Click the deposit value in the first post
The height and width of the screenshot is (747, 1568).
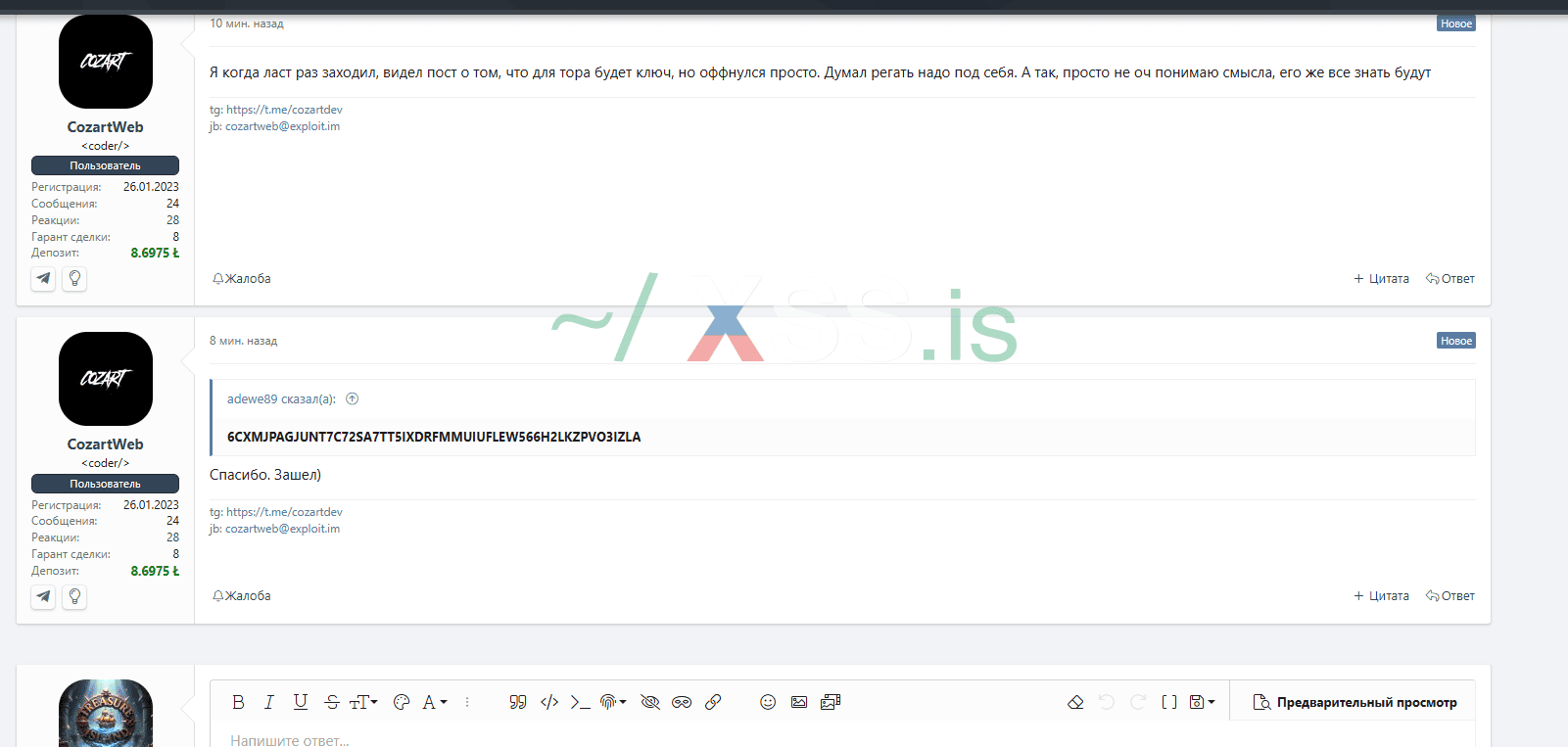[x=155, y=253]
